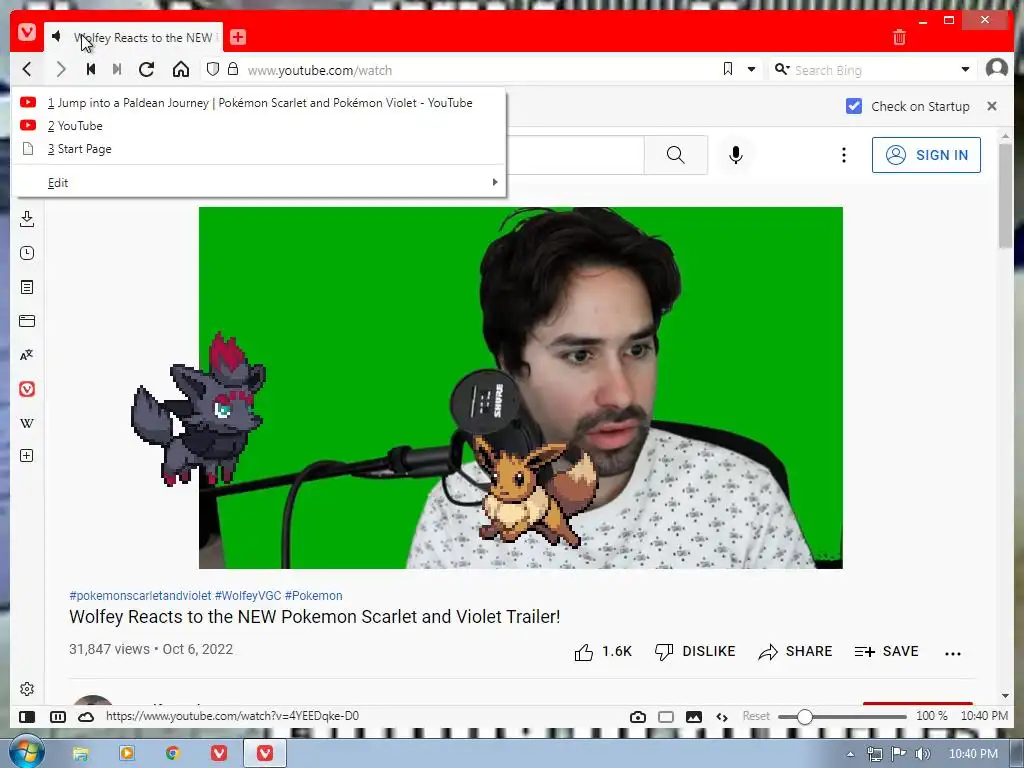The height and width of the screenshot is (768, 1024).
Task: Fast forward navigation button
Action: pyautogui.click(x=117, y=69)
